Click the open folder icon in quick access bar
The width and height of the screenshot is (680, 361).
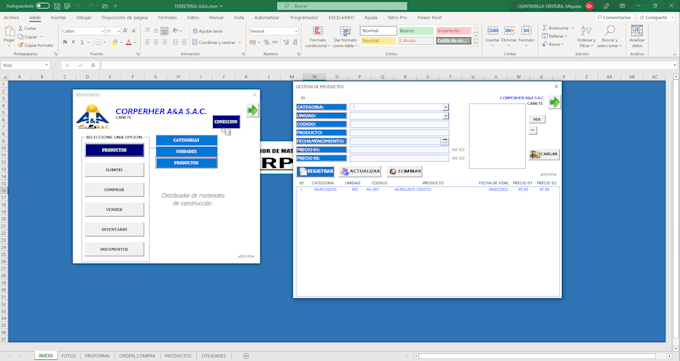coord(105,6)
